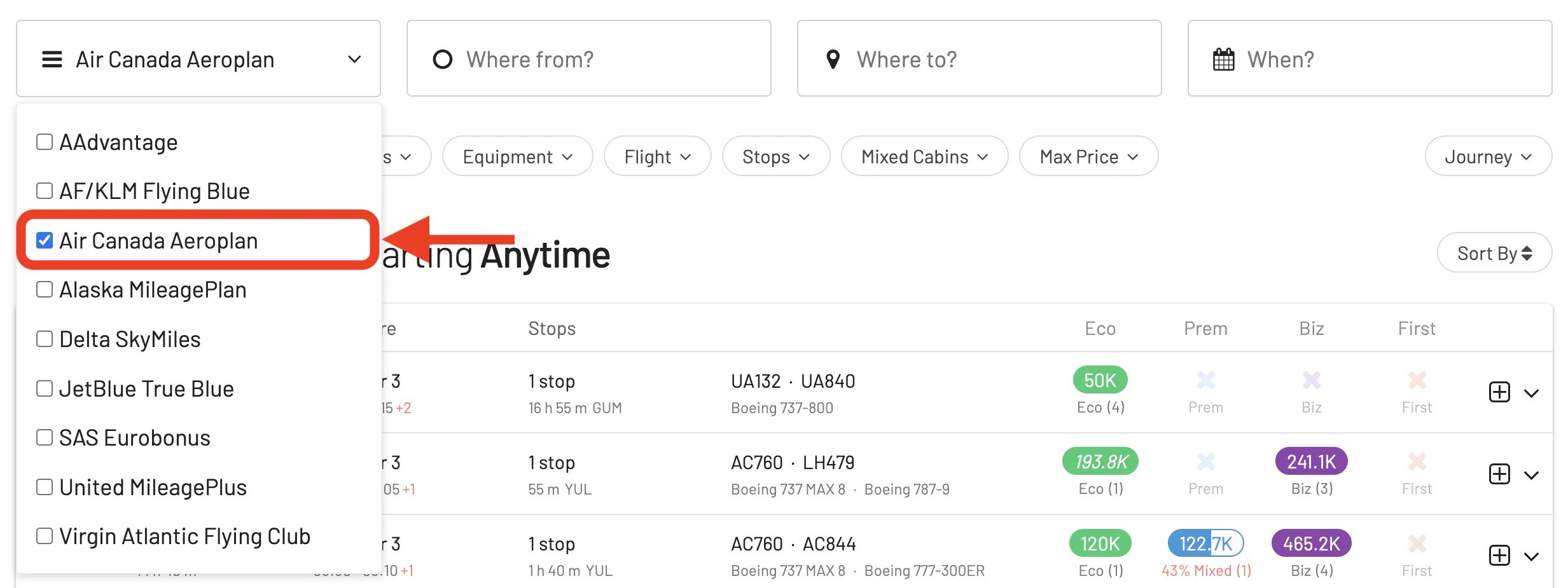Image resolution: width=1568 pixels, height=588 pixels.
Task: Click the unavailable First X on AC760 AC844 row
Action: point(1417,544)
